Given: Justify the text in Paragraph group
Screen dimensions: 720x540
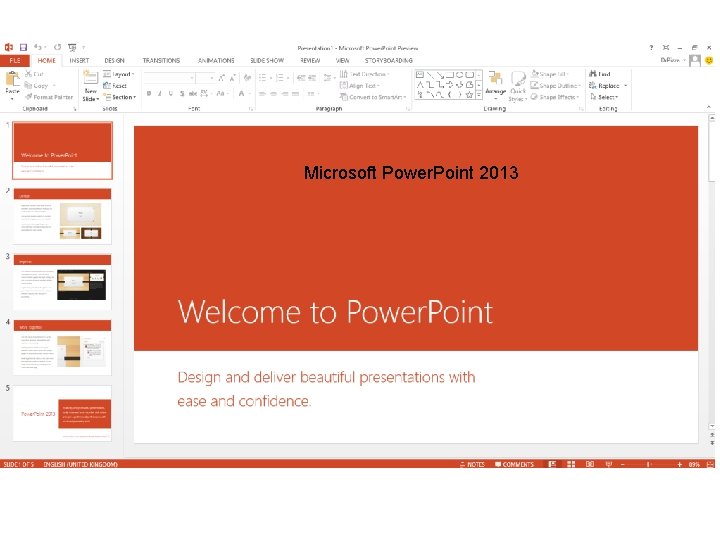Looking at the screenshot, I should point(295,94).
